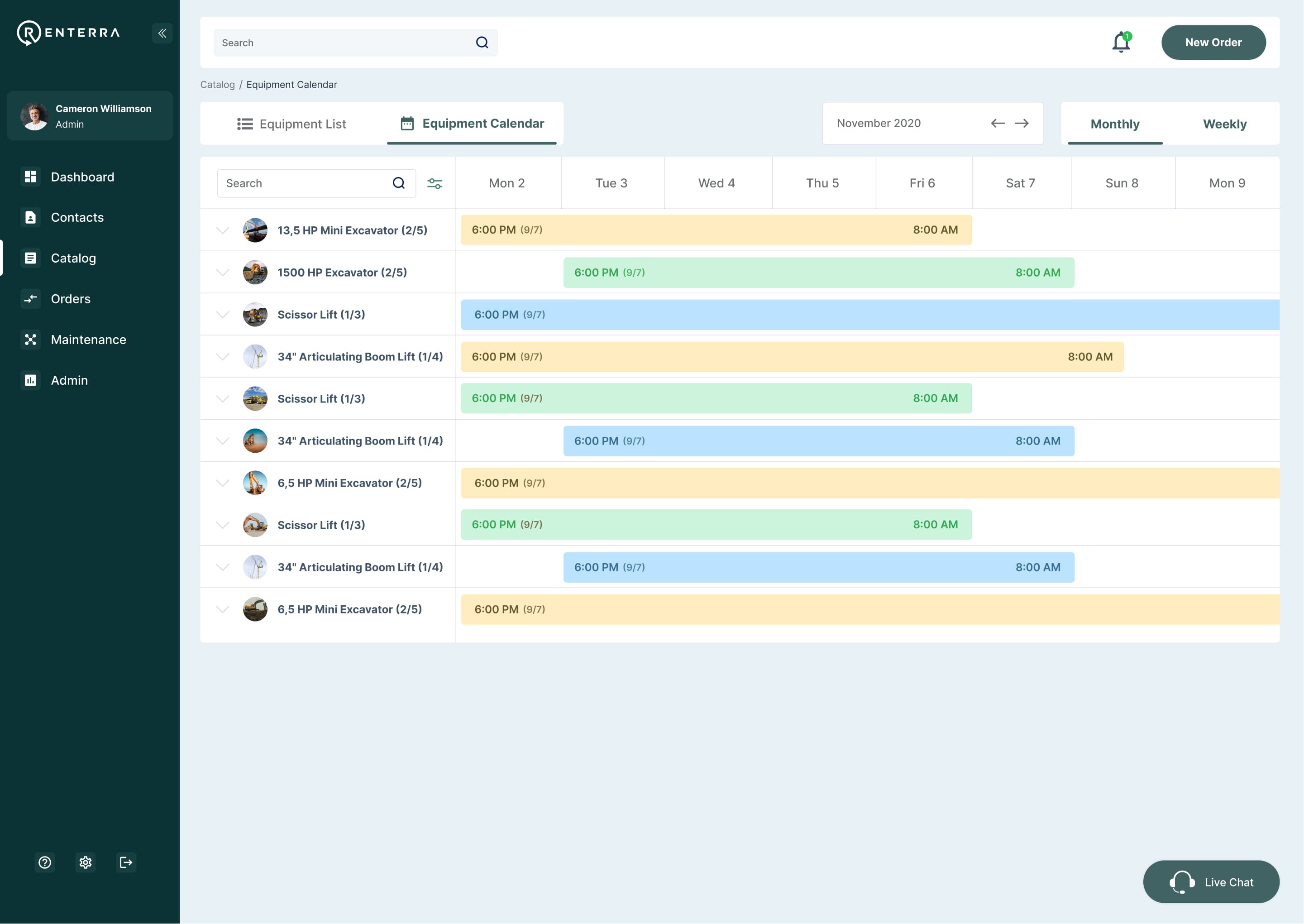Click Tue 3 column header
This screenshot has height=924, width=1304.
(612, 183)
